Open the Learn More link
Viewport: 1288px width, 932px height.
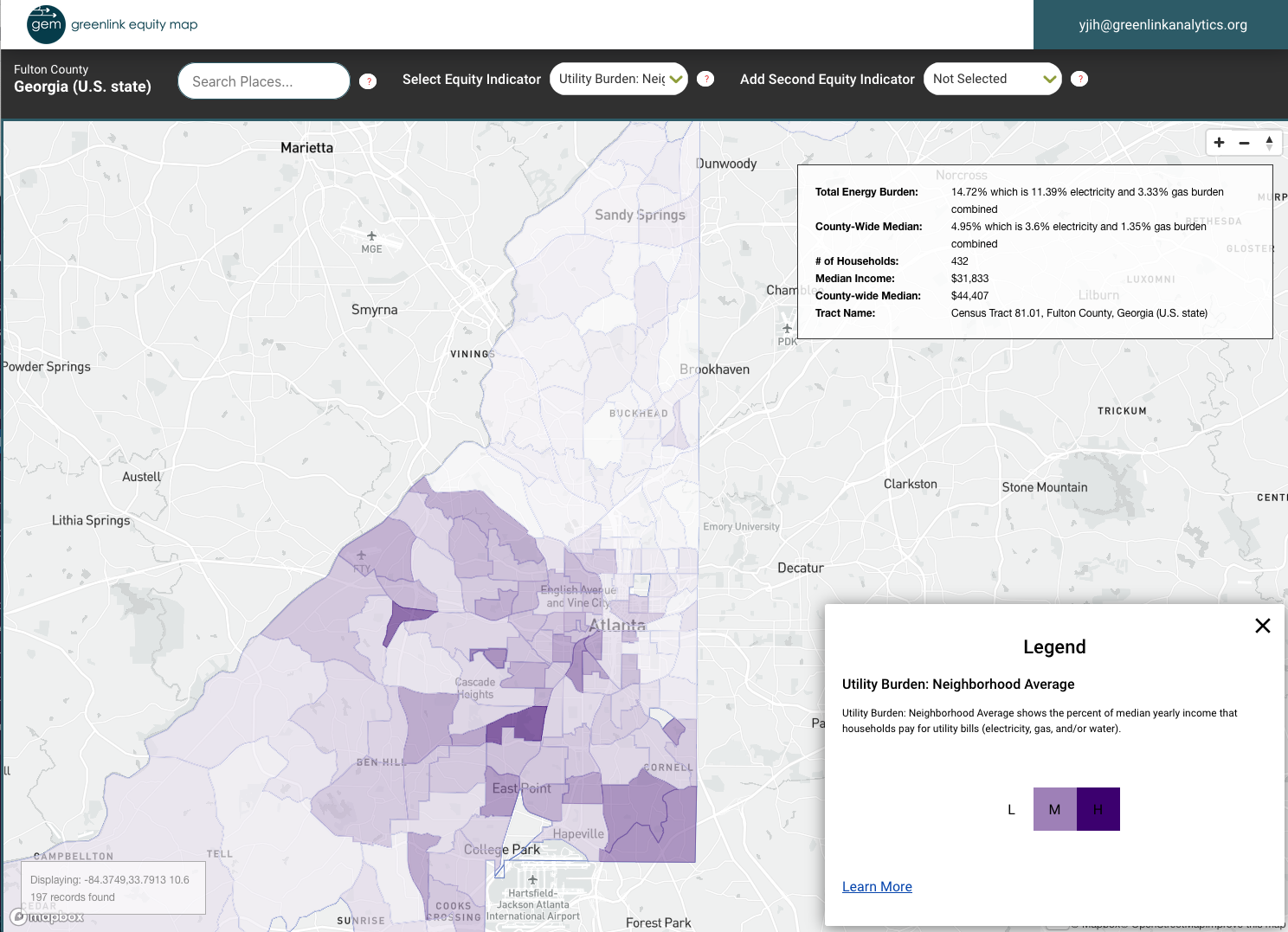877,886
